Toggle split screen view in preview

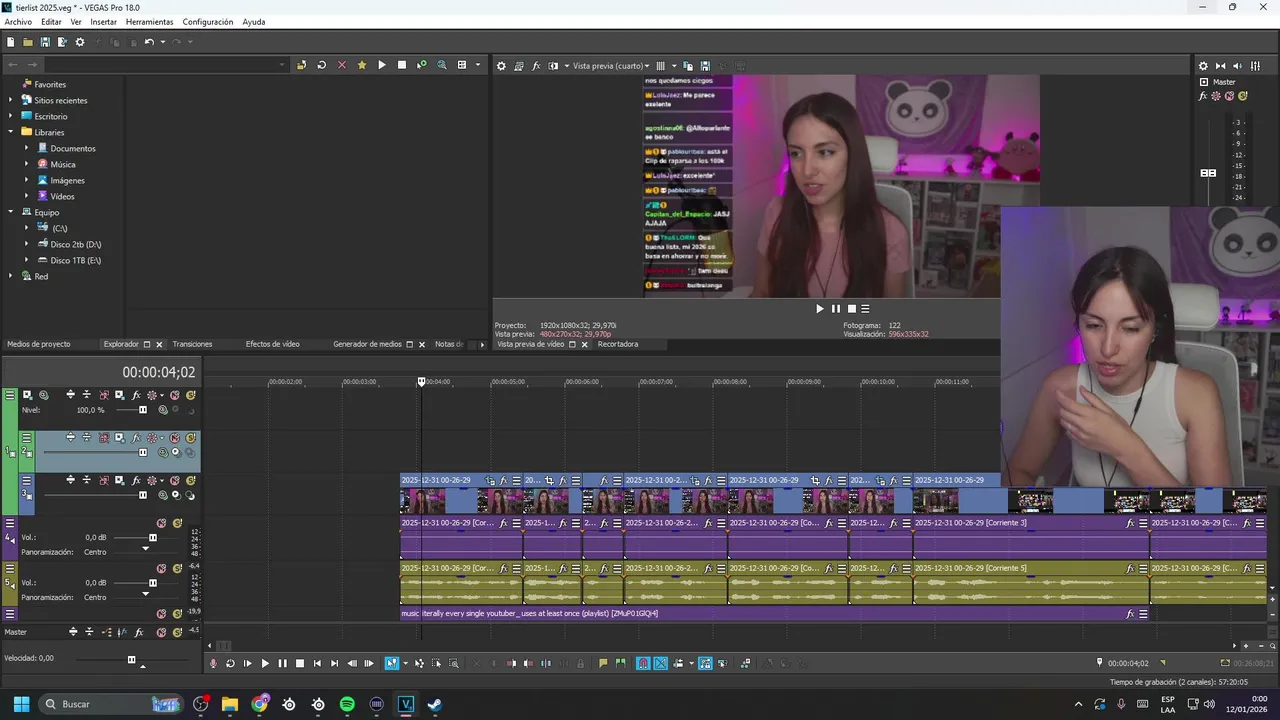pos(553,66)
